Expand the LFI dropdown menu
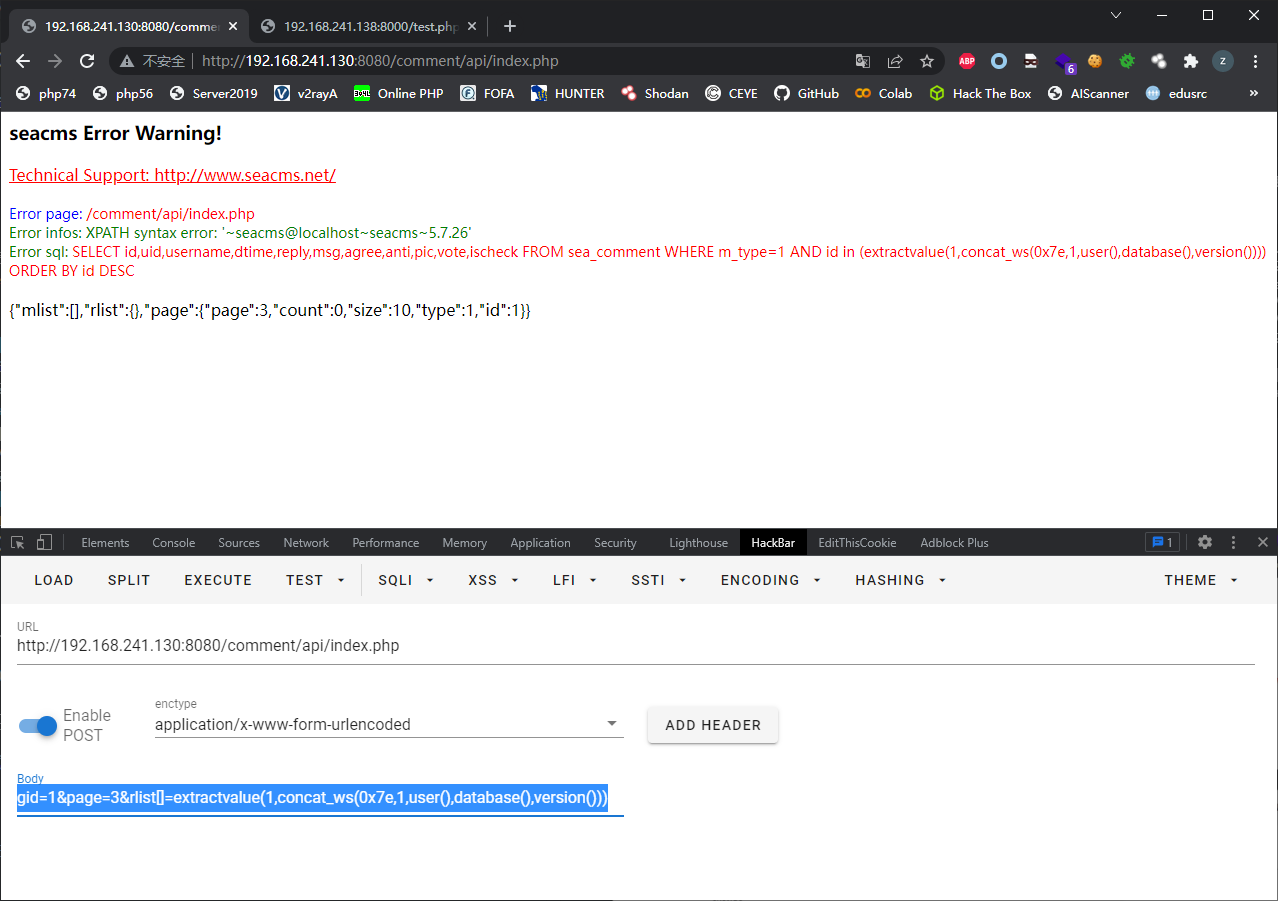The height and width of the screenshot is (901, 1278). coord(574,580)
